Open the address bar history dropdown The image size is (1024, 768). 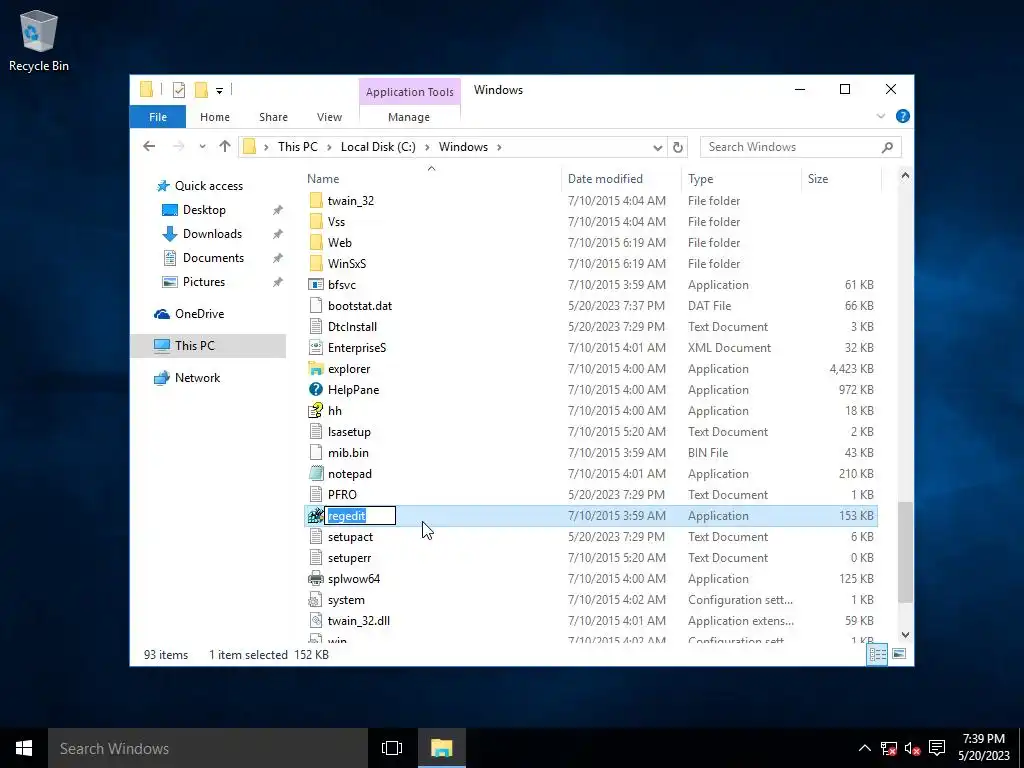click(x=658, y=148)
